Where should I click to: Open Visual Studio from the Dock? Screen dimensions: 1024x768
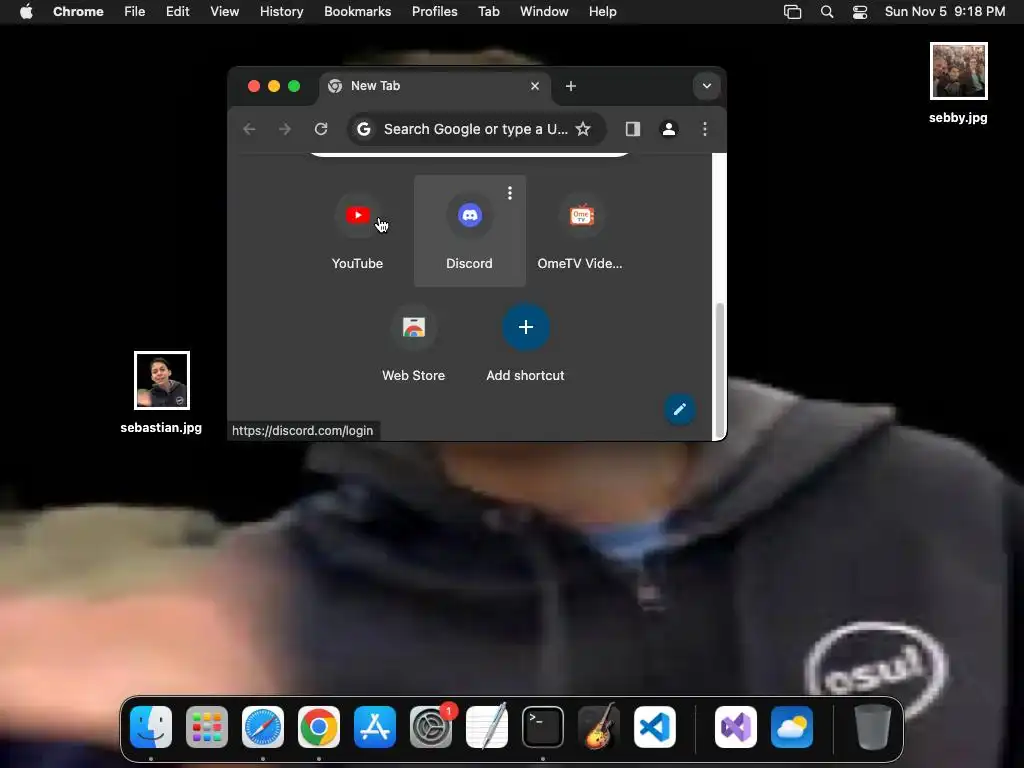coord(736,727)
